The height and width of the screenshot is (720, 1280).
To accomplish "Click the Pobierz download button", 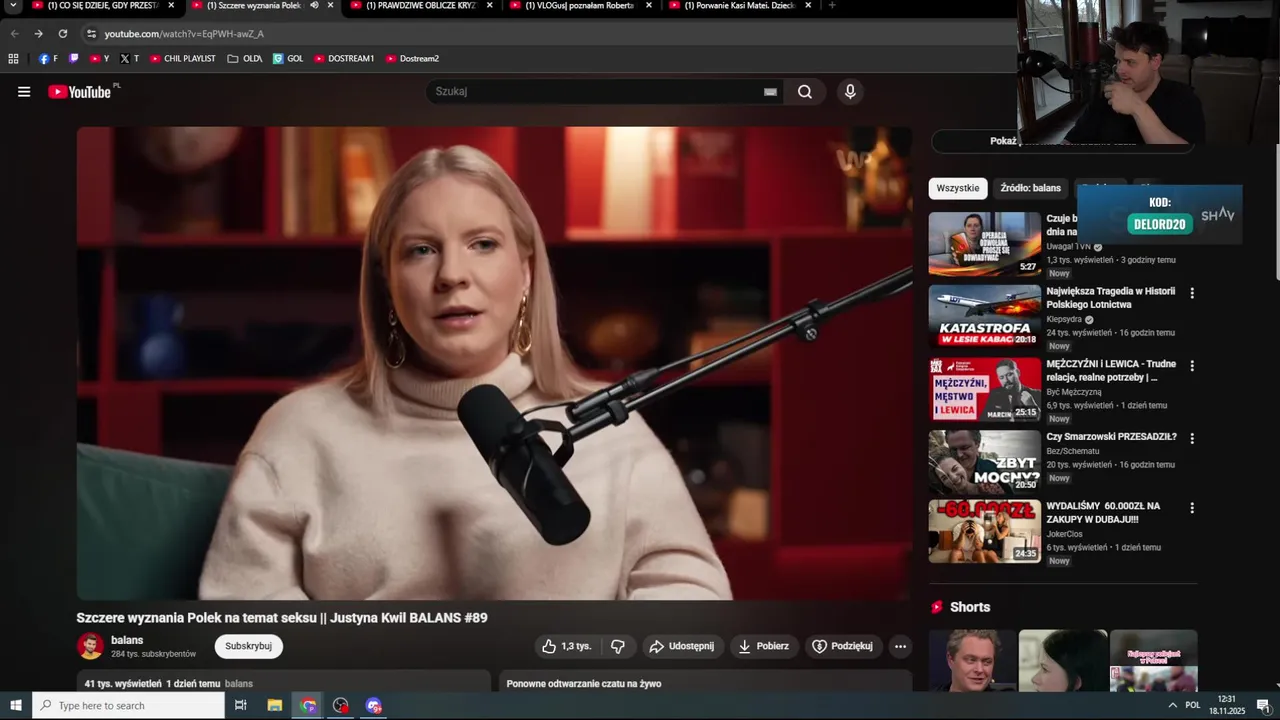I will point(764,646).
